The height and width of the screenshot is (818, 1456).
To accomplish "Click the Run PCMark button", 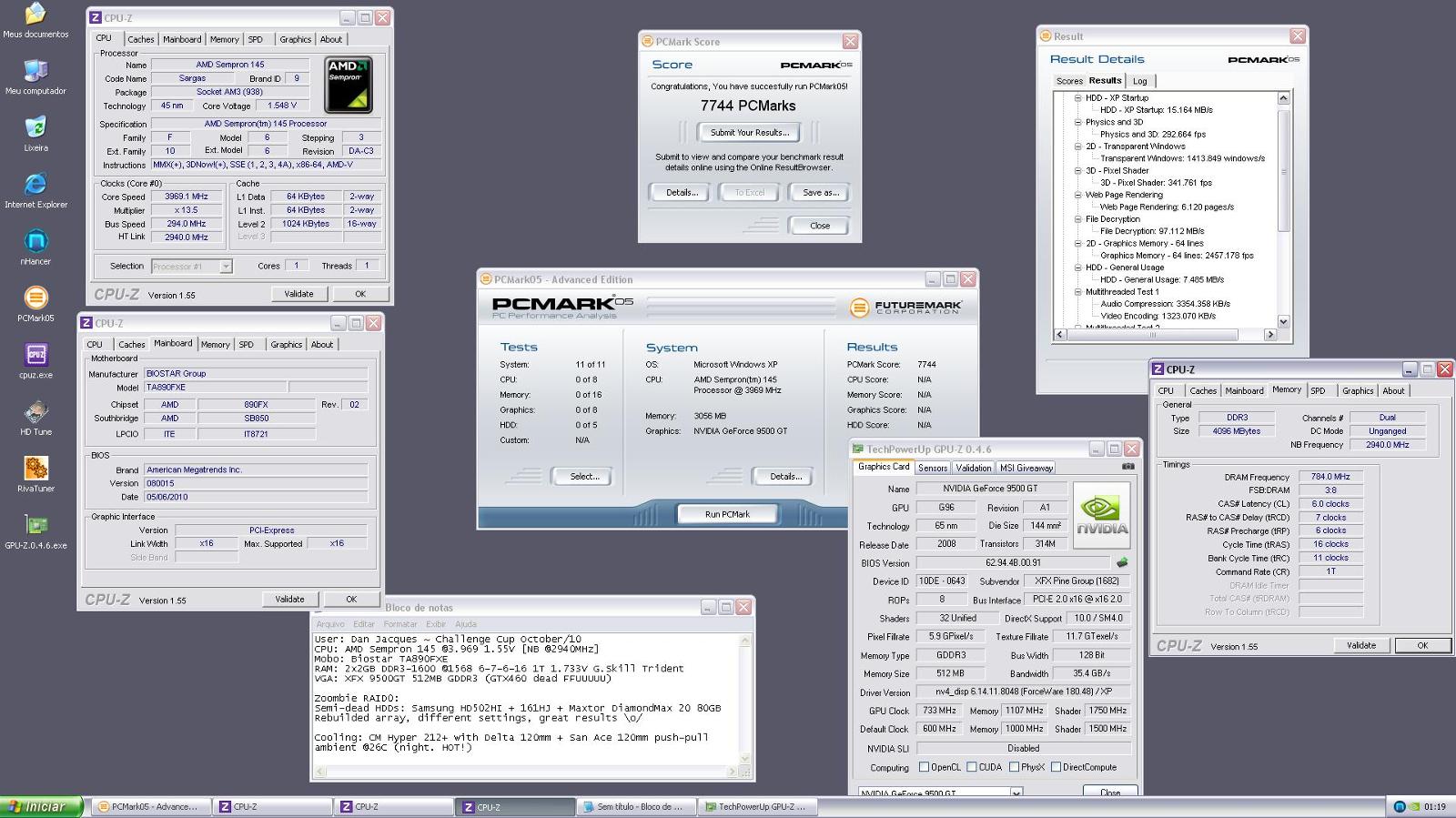I will coord(727,514).
